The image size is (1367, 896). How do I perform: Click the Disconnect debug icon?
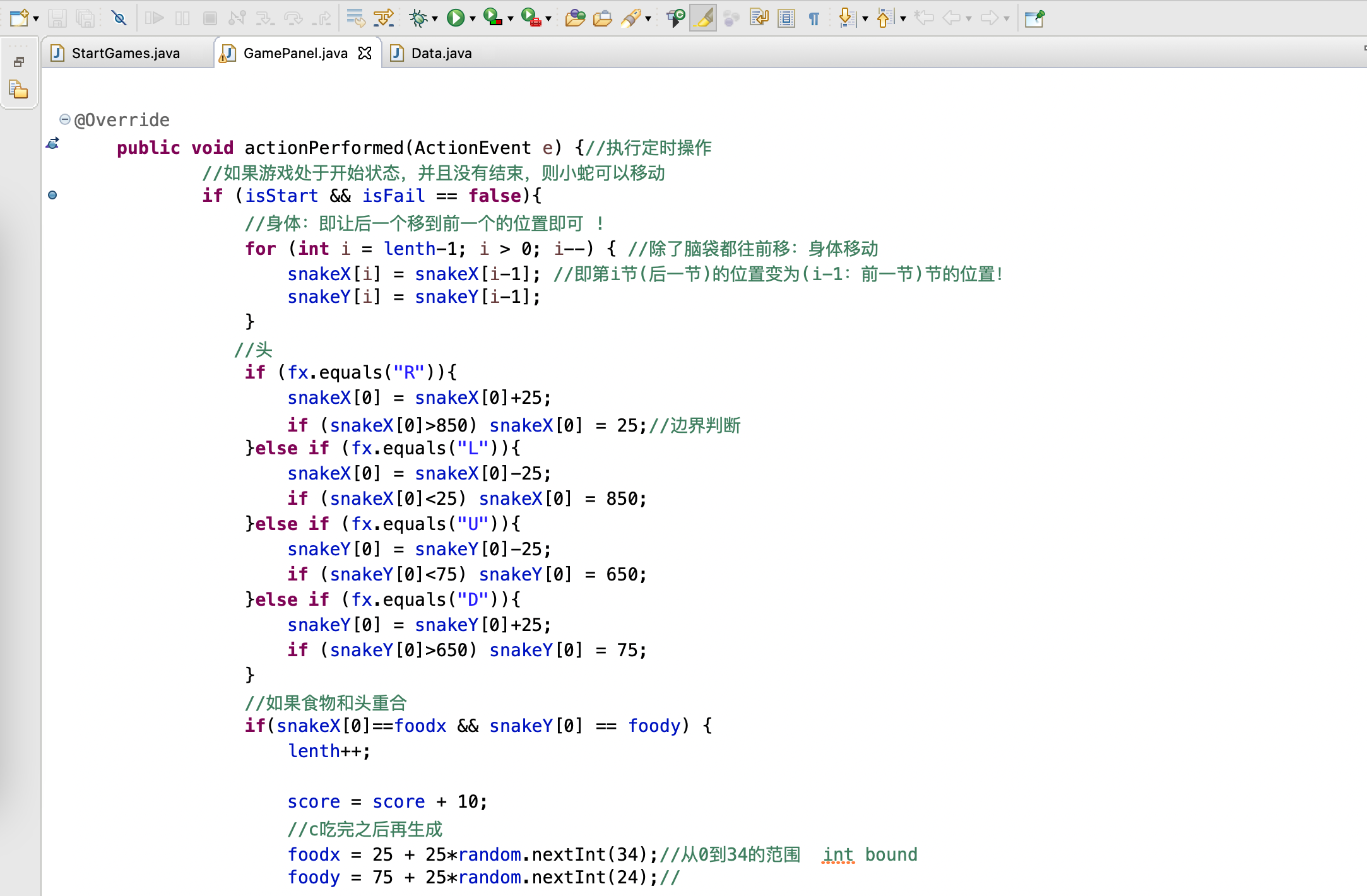coord(237,18)
